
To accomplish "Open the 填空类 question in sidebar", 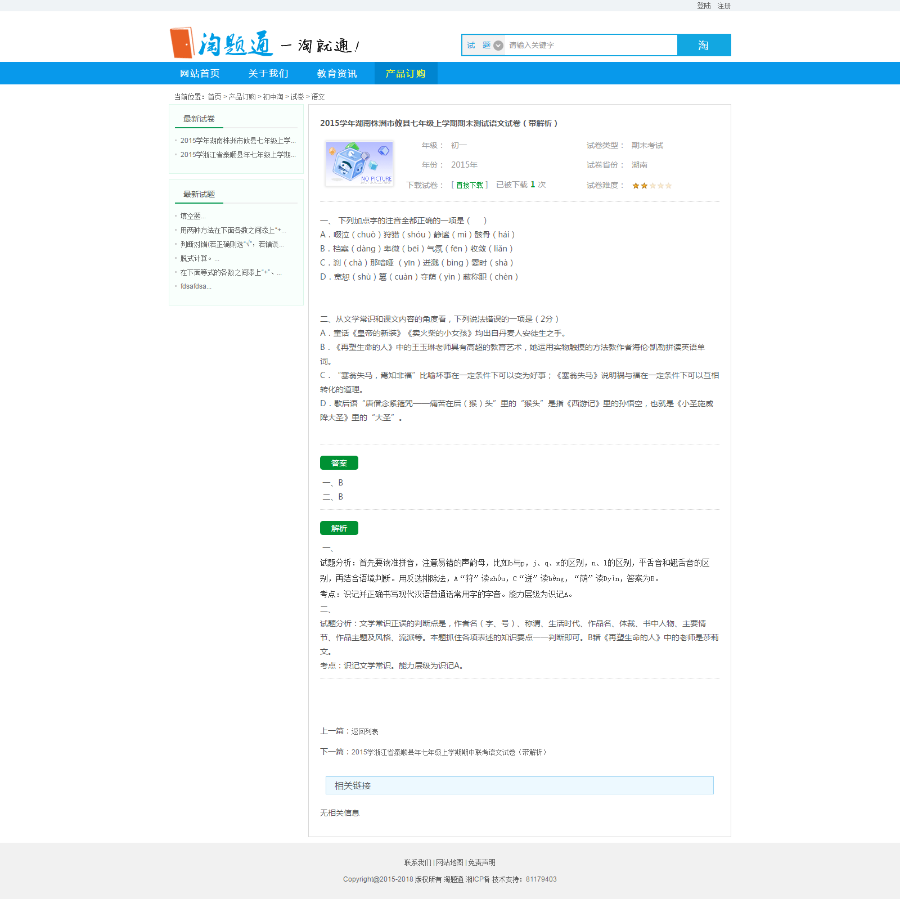I will (x=192, y=216).
